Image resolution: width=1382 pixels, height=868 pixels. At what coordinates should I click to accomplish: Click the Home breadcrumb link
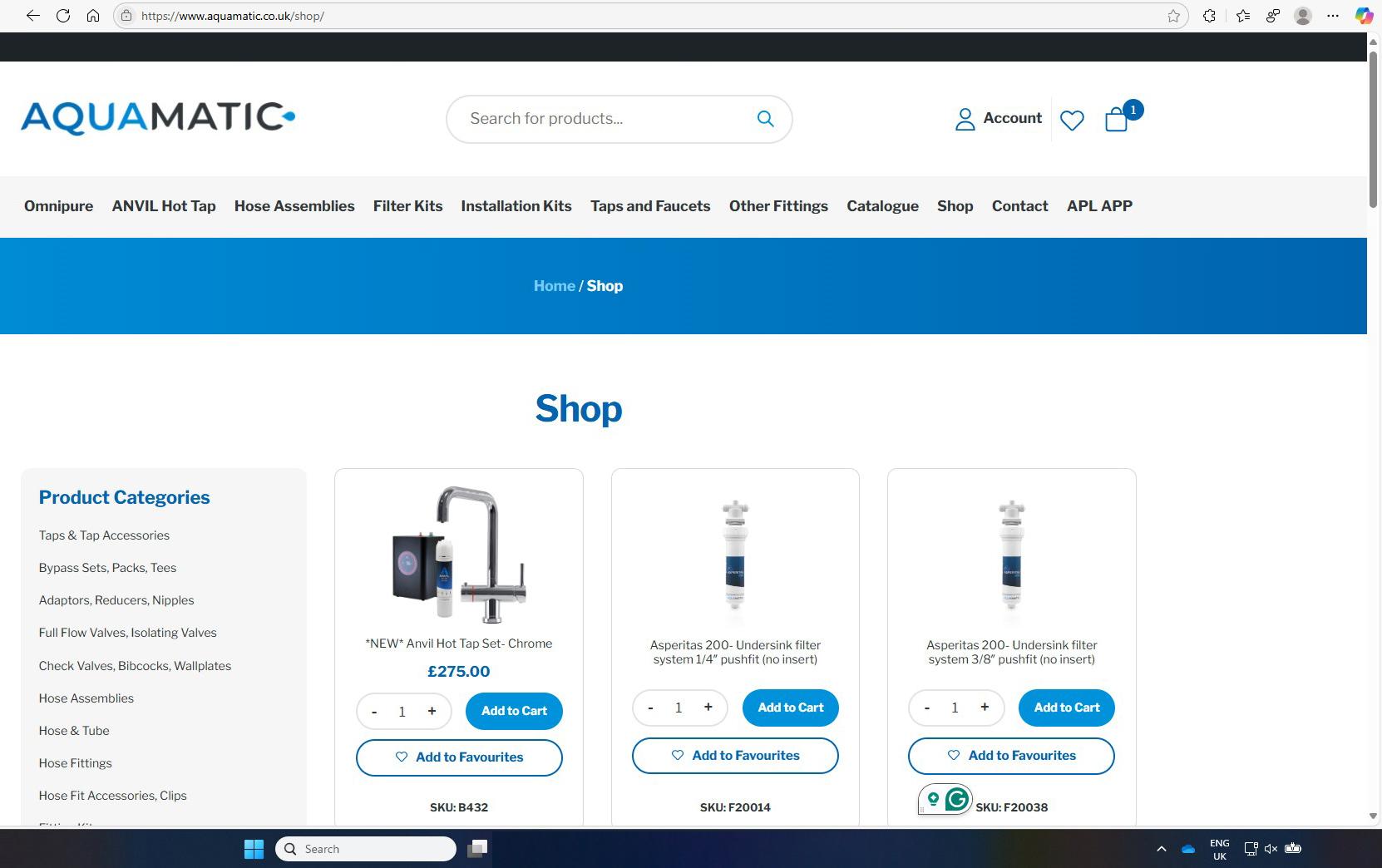click(555, 286)
